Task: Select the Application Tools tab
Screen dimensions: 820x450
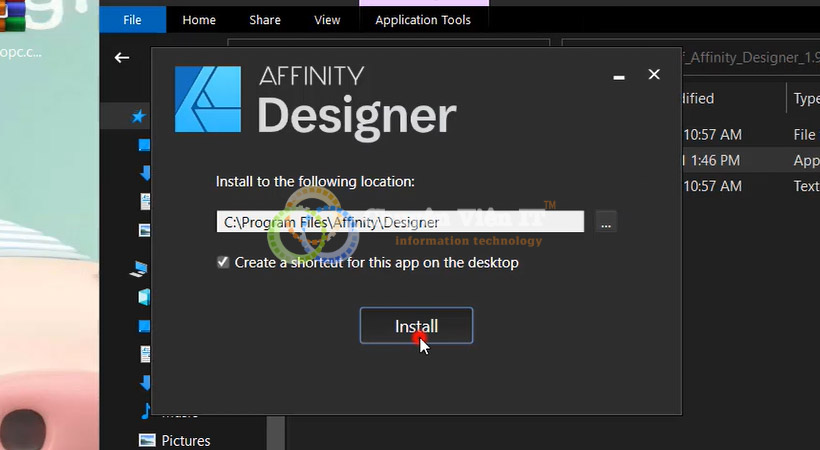Action: (x=422, y=20)
